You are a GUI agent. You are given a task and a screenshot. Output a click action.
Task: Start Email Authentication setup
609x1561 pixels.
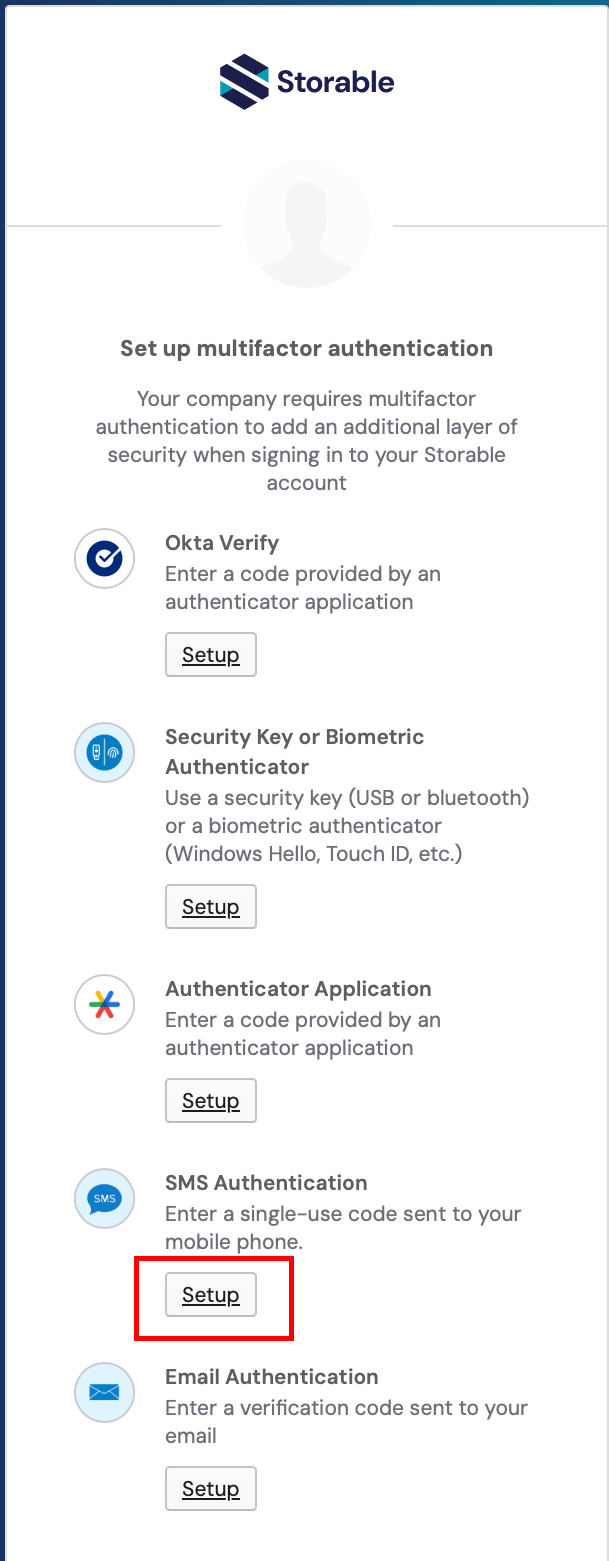(x=210, y=1489)
